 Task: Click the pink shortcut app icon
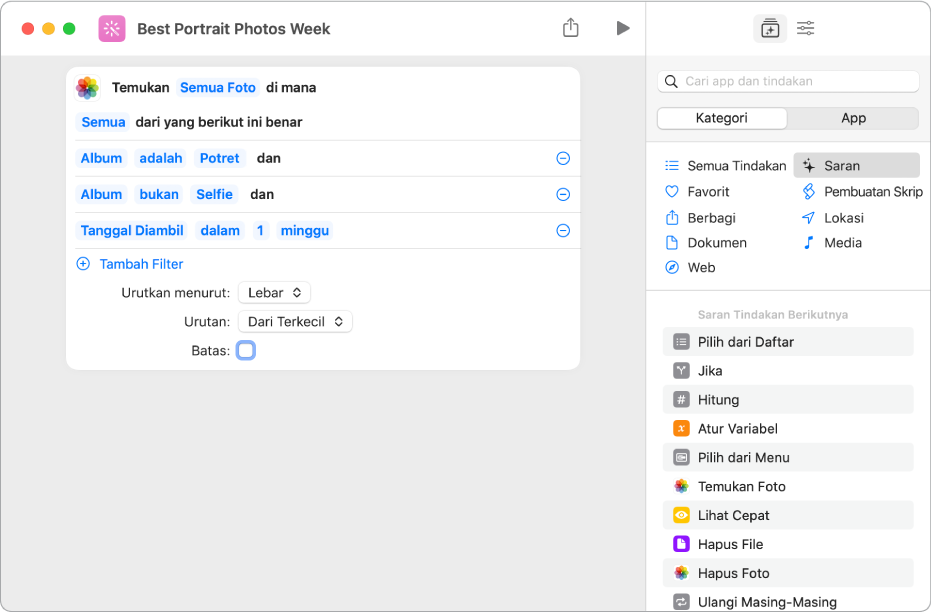(112, 29)
